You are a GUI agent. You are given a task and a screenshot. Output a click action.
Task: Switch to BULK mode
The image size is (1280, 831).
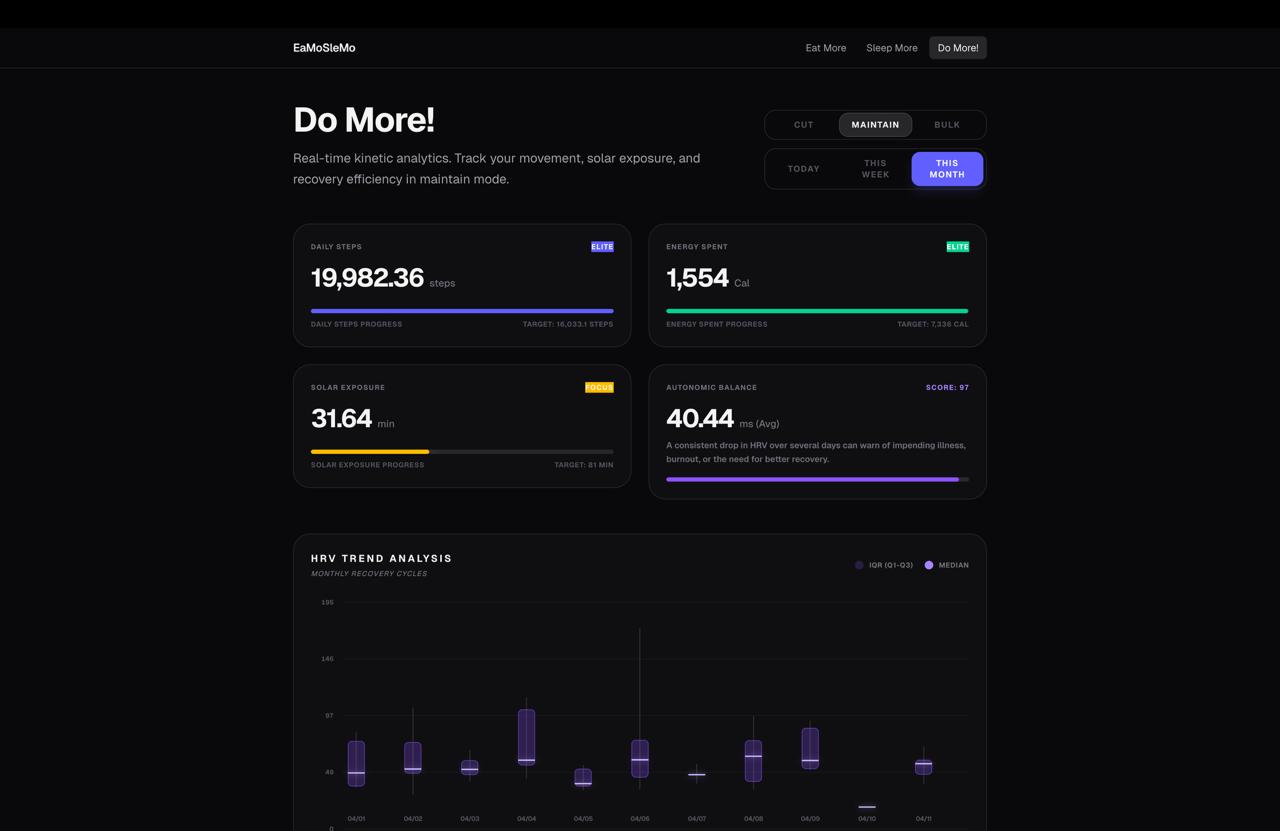(947, 125)
